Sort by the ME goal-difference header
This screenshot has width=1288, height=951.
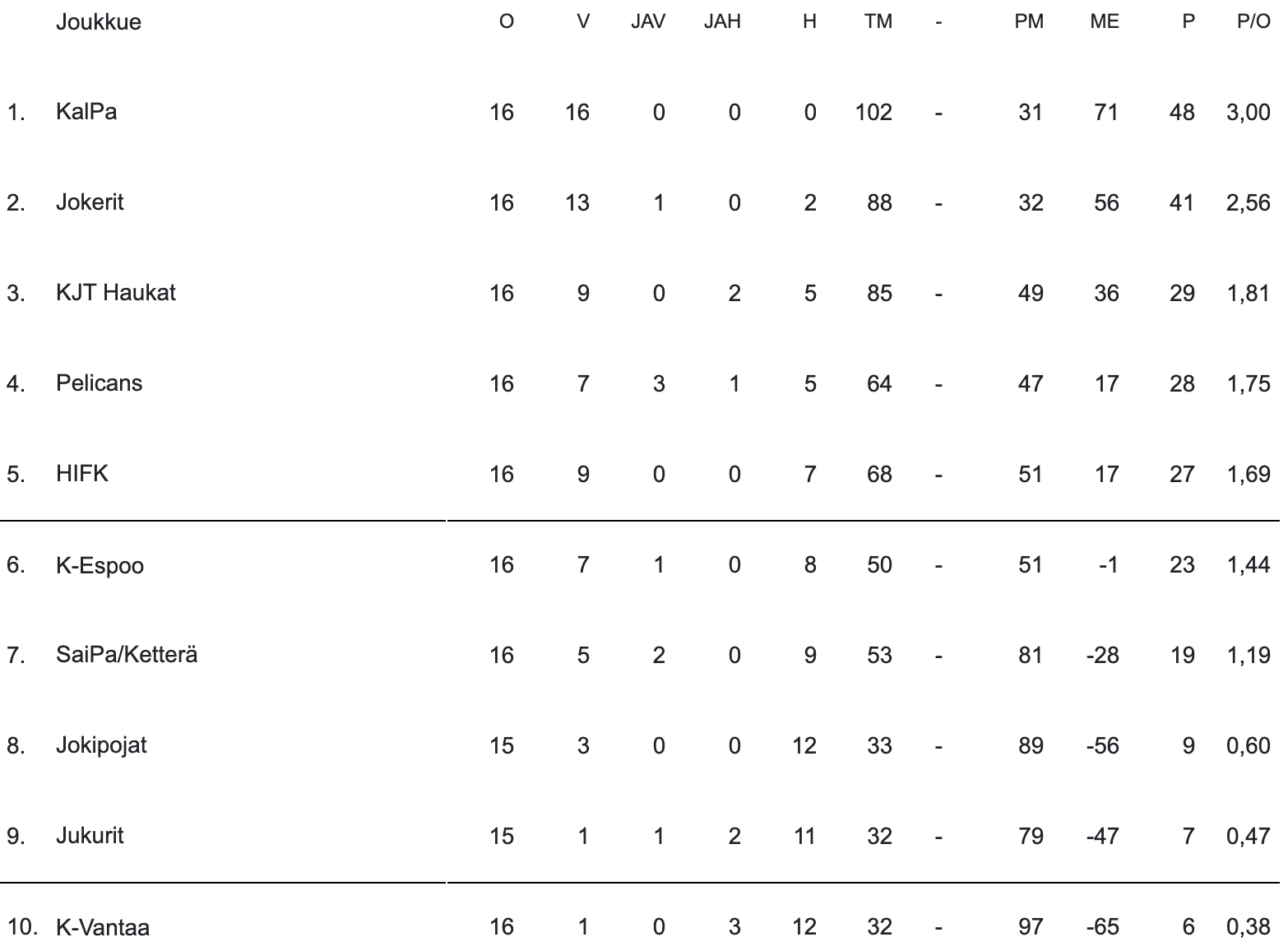click(x=1104, y=22)
